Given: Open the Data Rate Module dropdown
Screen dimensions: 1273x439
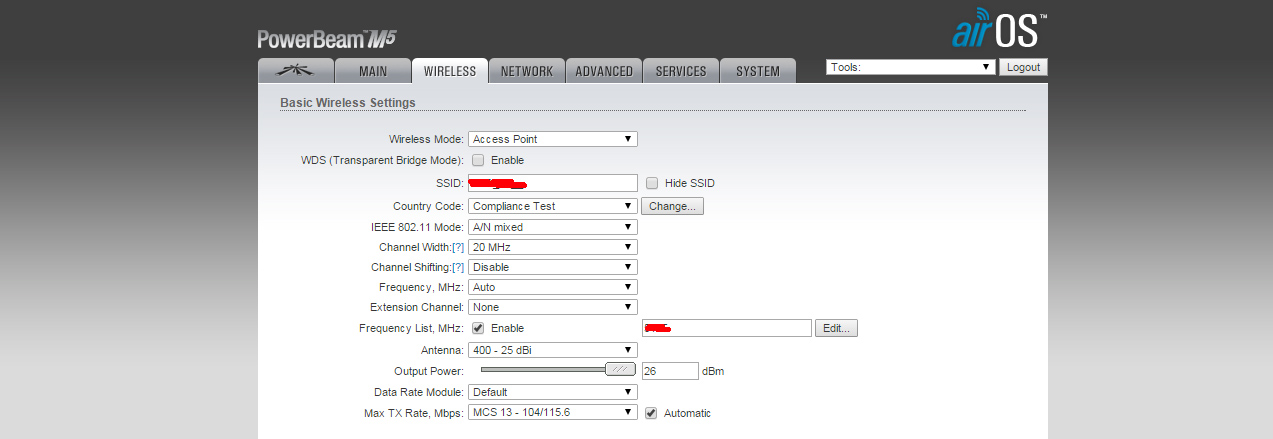Looking at the screenshot, I should pyautogui.click(x=553, y=392).
